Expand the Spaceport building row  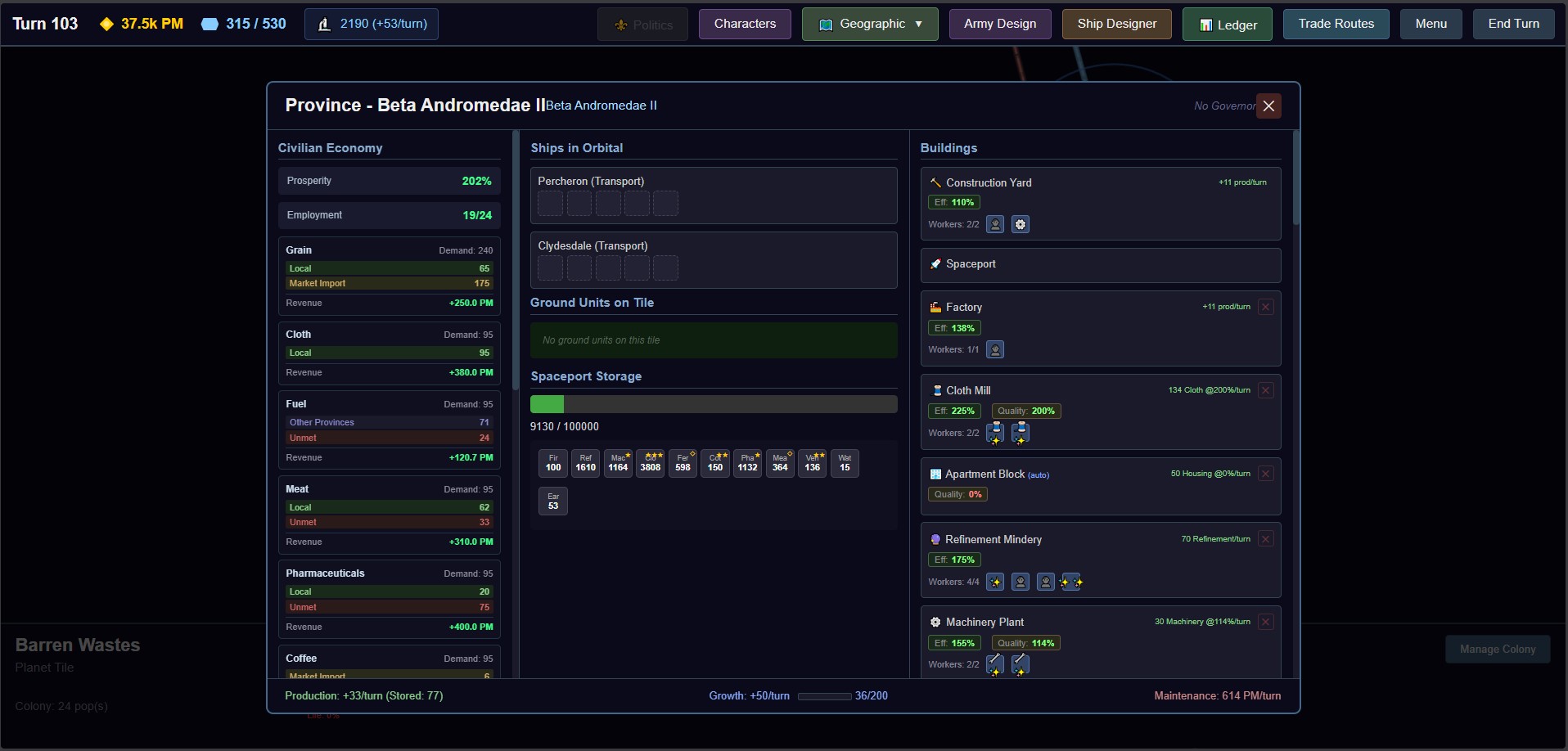tap(1100, 264)
